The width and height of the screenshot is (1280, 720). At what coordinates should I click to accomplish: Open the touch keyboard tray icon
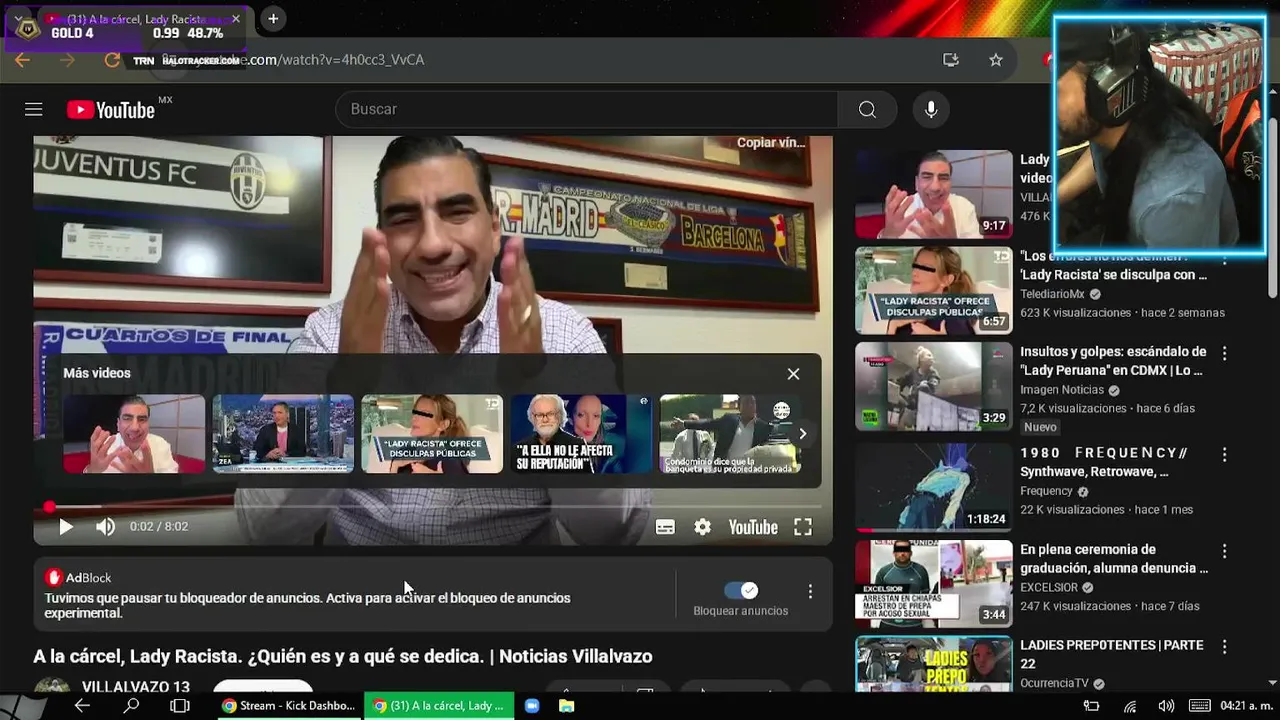pyautogui.click(x=1200, y=706)
